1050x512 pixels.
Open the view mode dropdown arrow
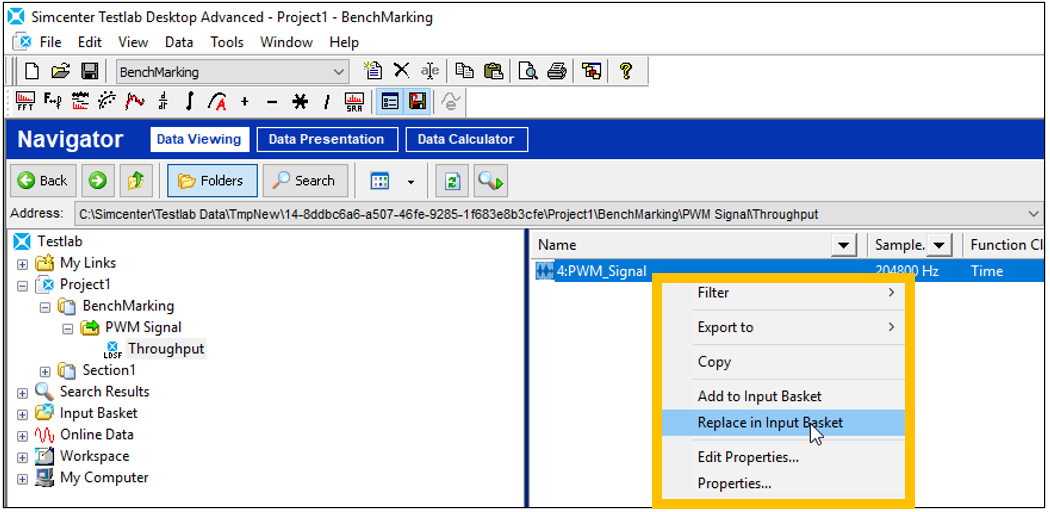[411, 181]
